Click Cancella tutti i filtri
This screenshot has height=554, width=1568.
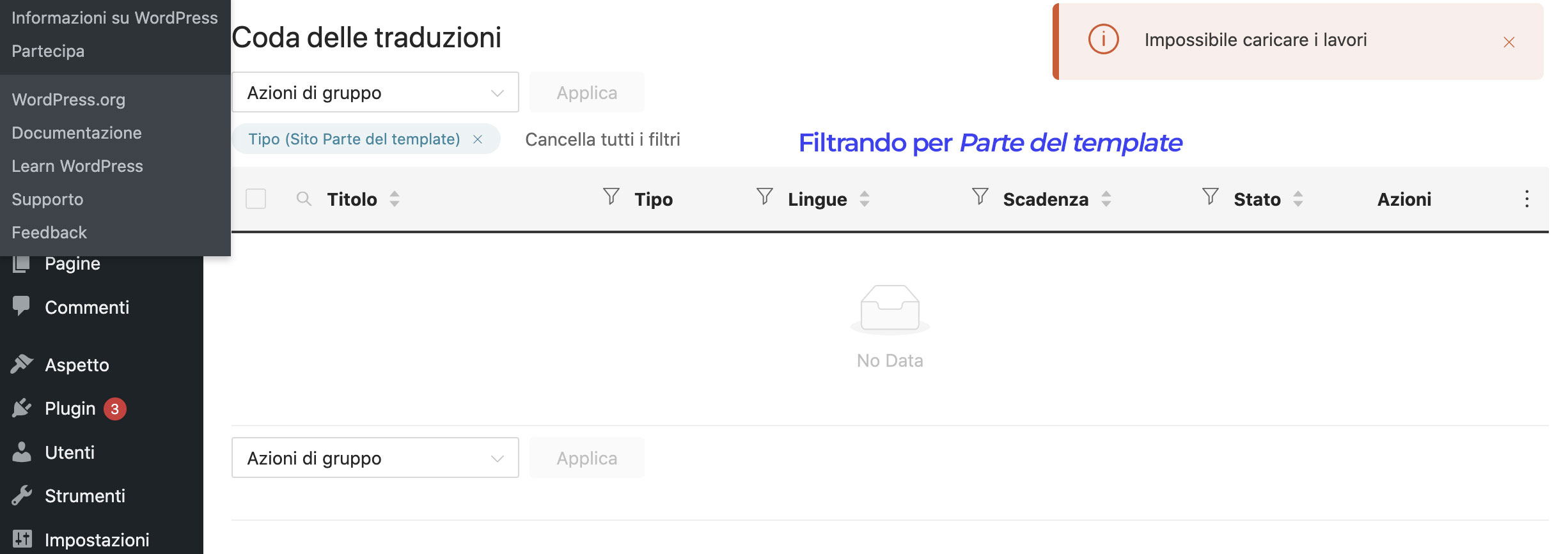pyautogui.click(x=602, y=139)
